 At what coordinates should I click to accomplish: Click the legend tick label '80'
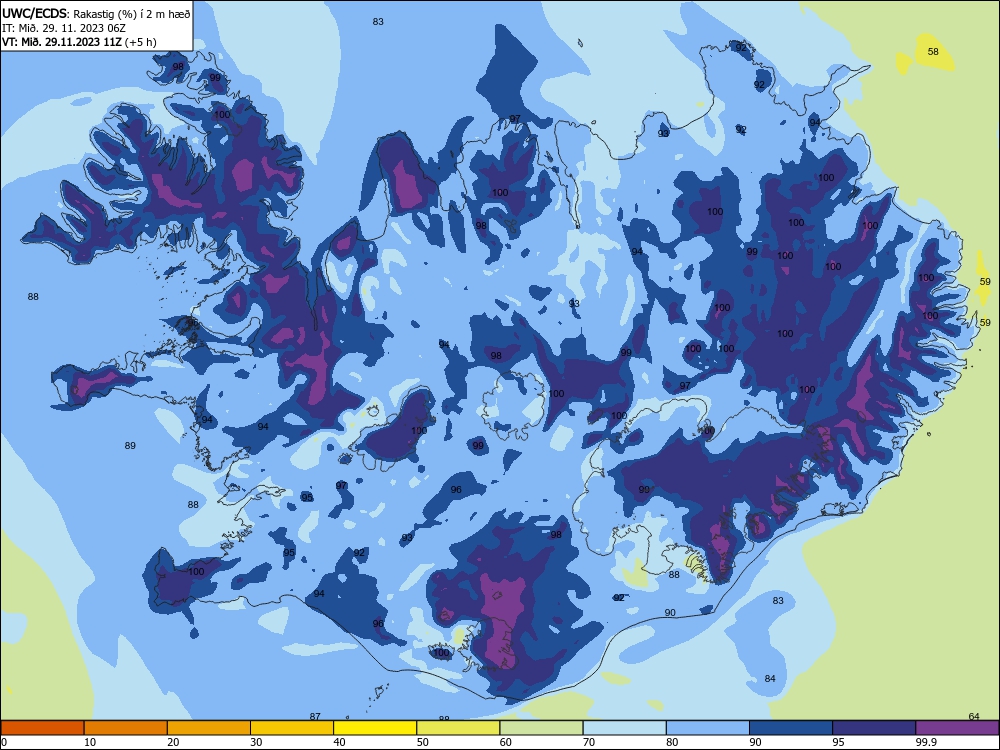click(672, 742)
